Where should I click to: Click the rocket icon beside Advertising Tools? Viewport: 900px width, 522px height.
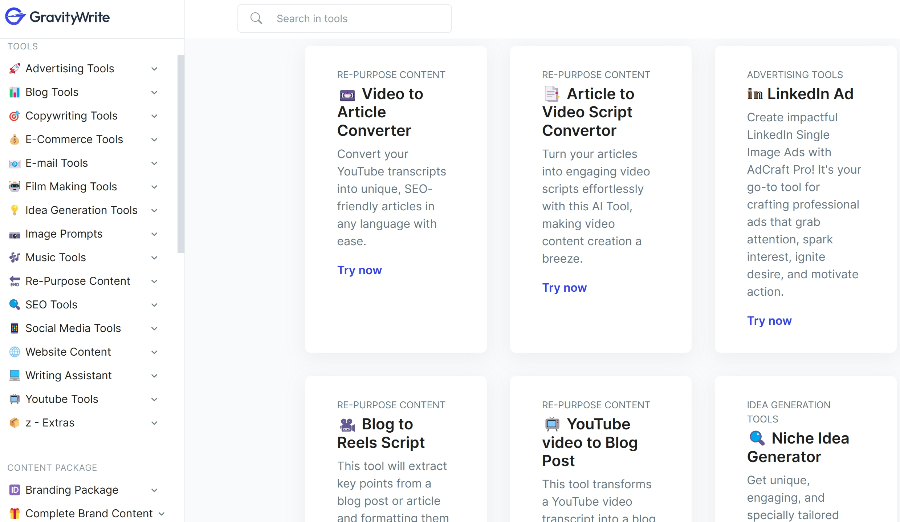click(15, 69)
